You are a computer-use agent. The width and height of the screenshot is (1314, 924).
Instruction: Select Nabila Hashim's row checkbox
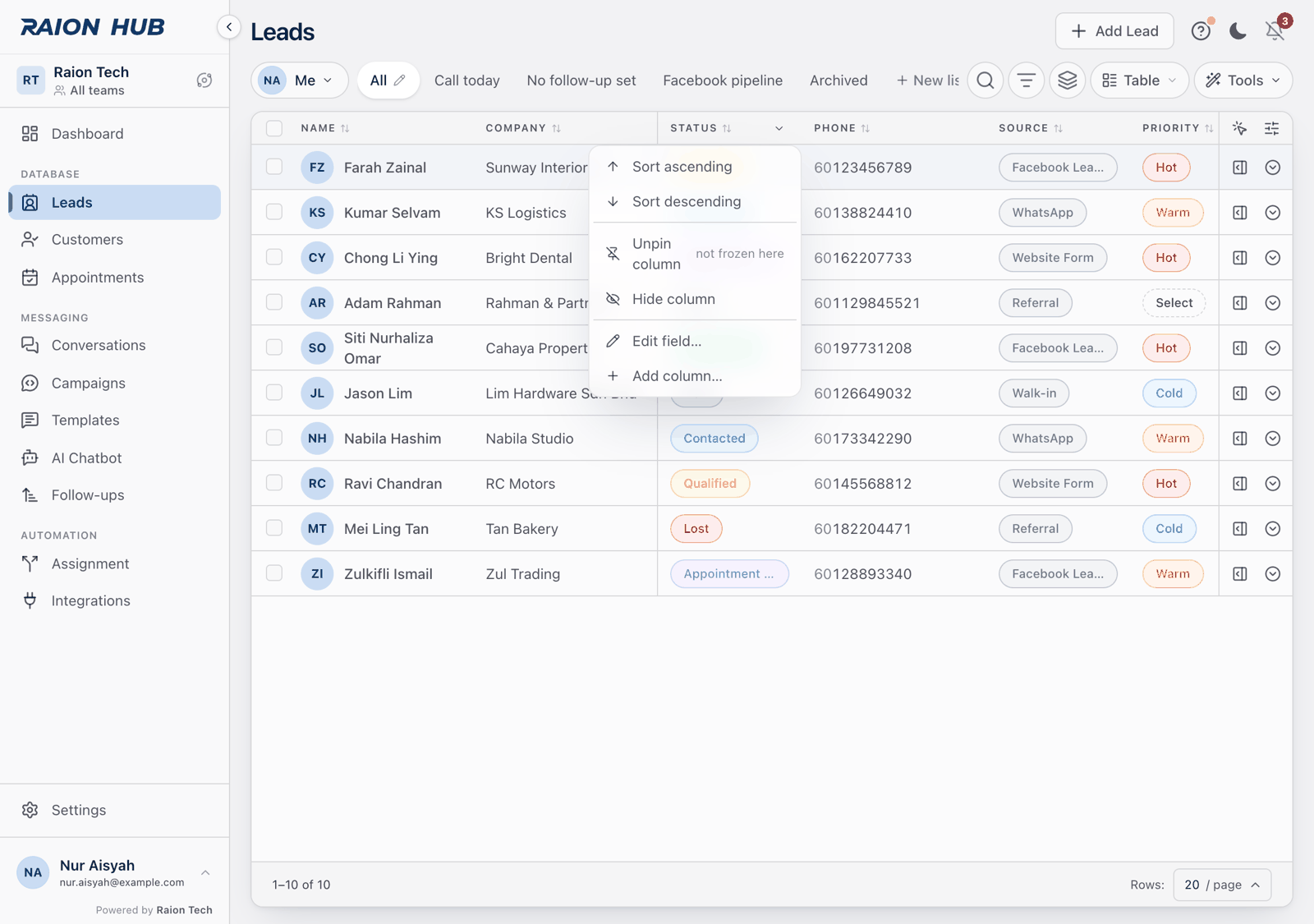(x=274, y=438)
